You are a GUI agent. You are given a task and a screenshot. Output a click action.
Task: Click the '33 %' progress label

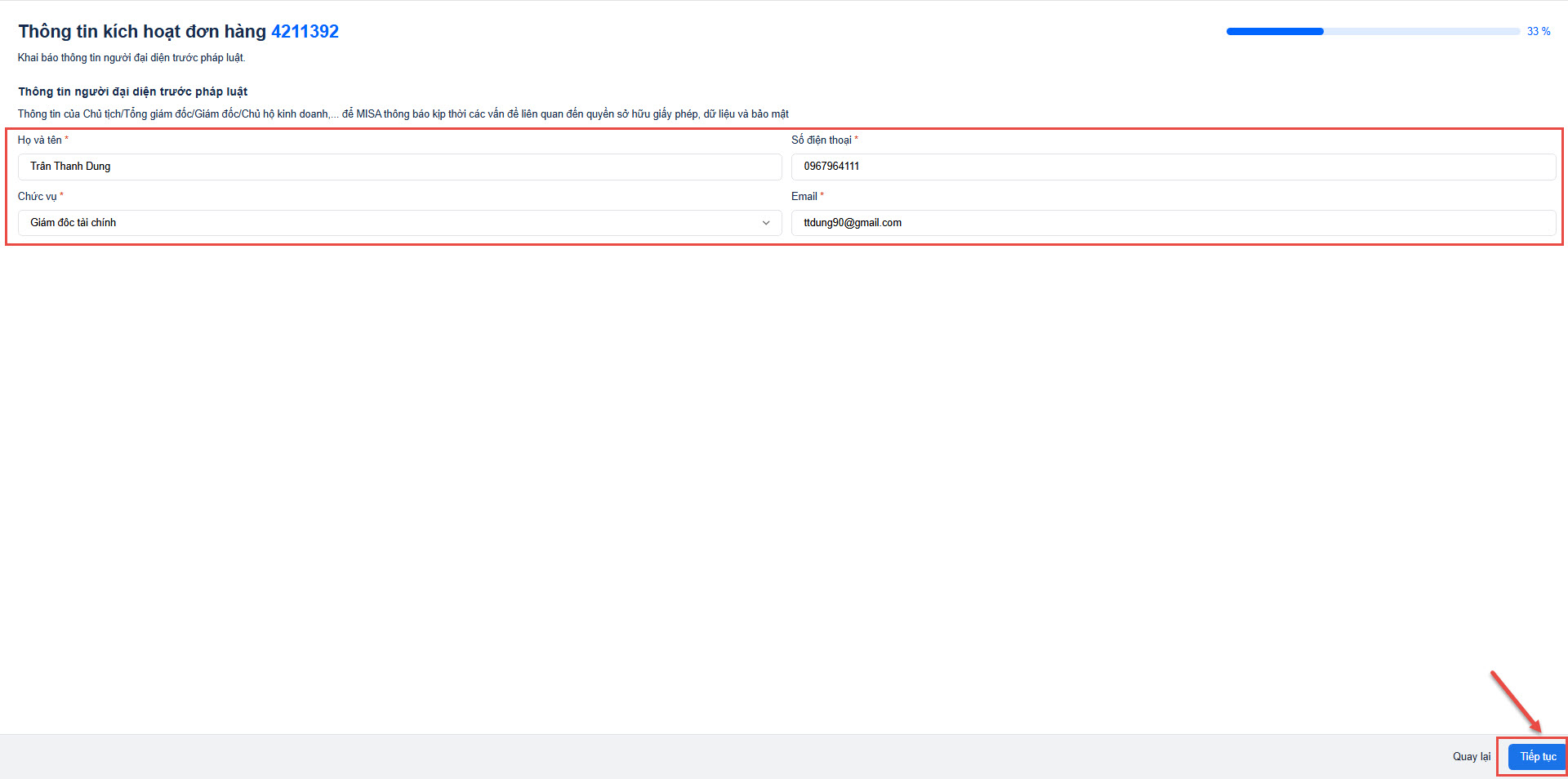point(1539,31)
